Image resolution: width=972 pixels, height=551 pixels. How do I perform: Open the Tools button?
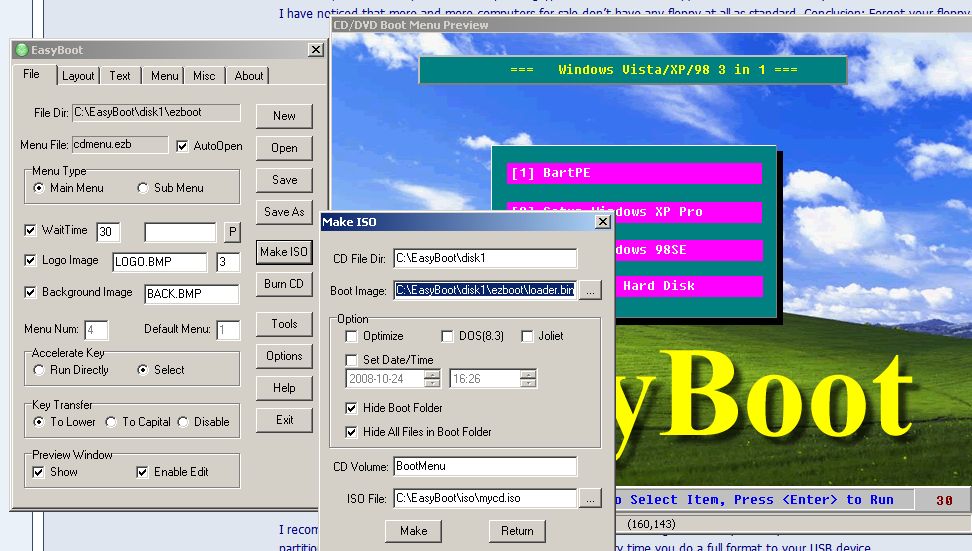tap(284, 324)
